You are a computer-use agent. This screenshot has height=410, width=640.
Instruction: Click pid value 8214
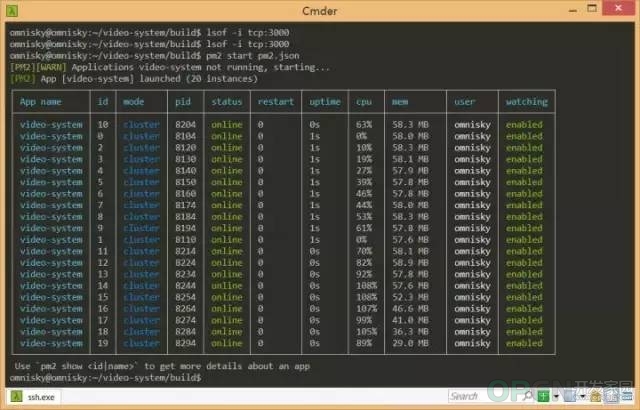point(185,251)
